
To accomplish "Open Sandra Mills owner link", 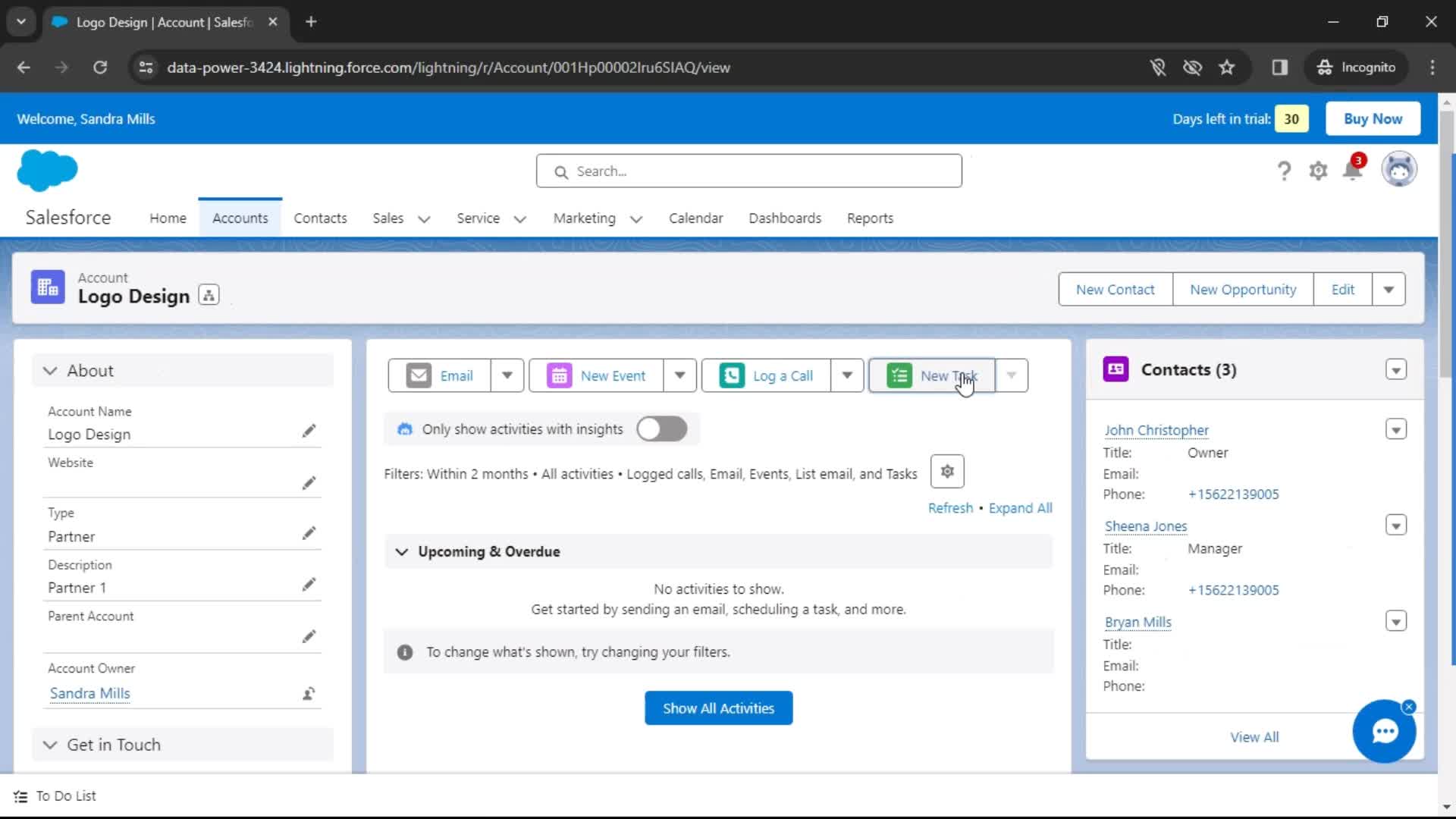I will pyautogui.click(x=89, y=693).
